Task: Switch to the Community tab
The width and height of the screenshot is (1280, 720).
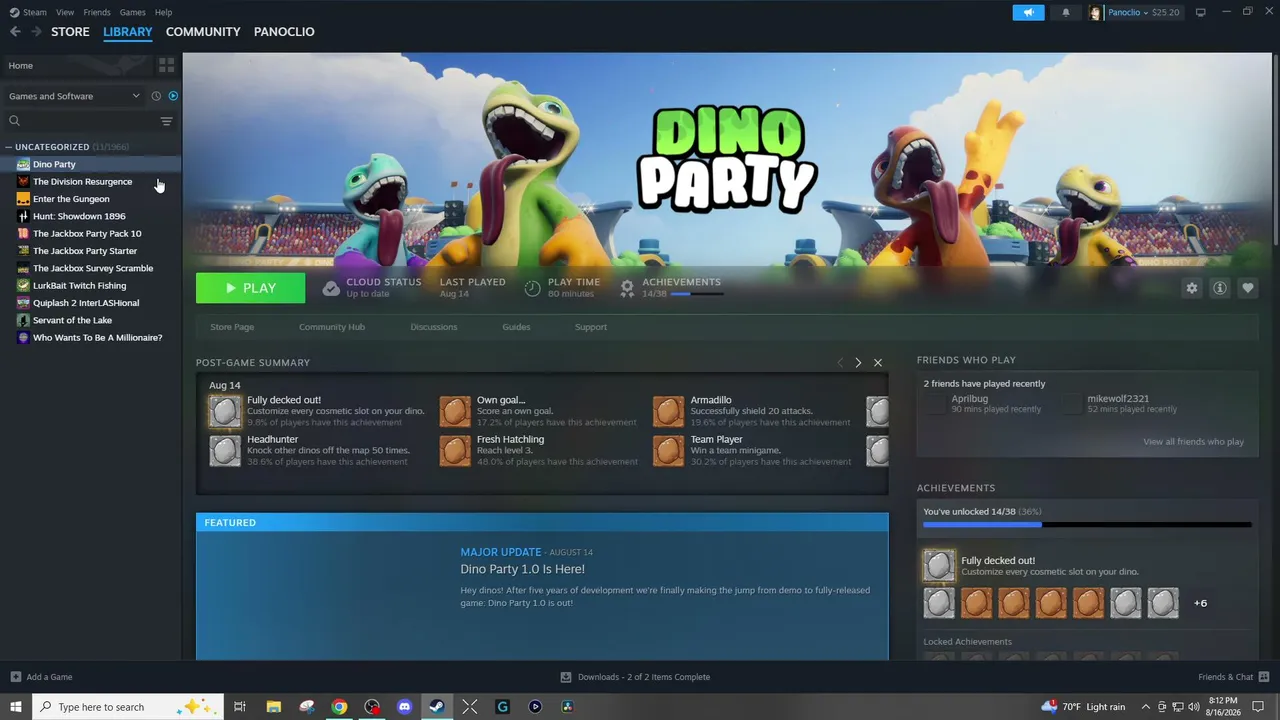Action: click(203, 32)
